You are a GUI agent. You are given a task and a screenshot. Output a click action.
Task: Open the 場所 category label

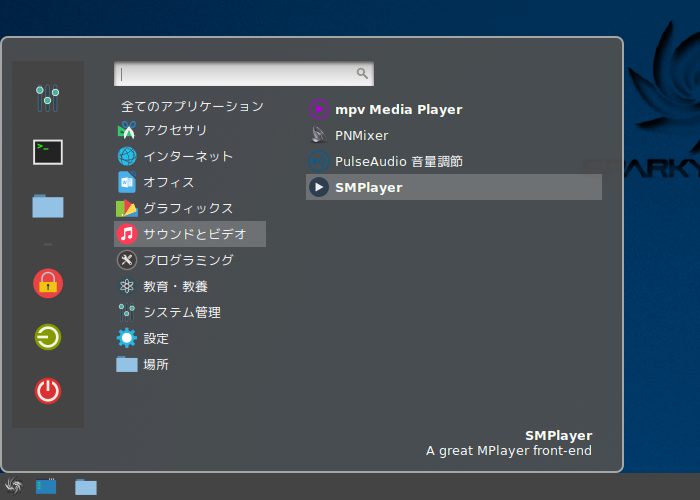tap(156, 364)
